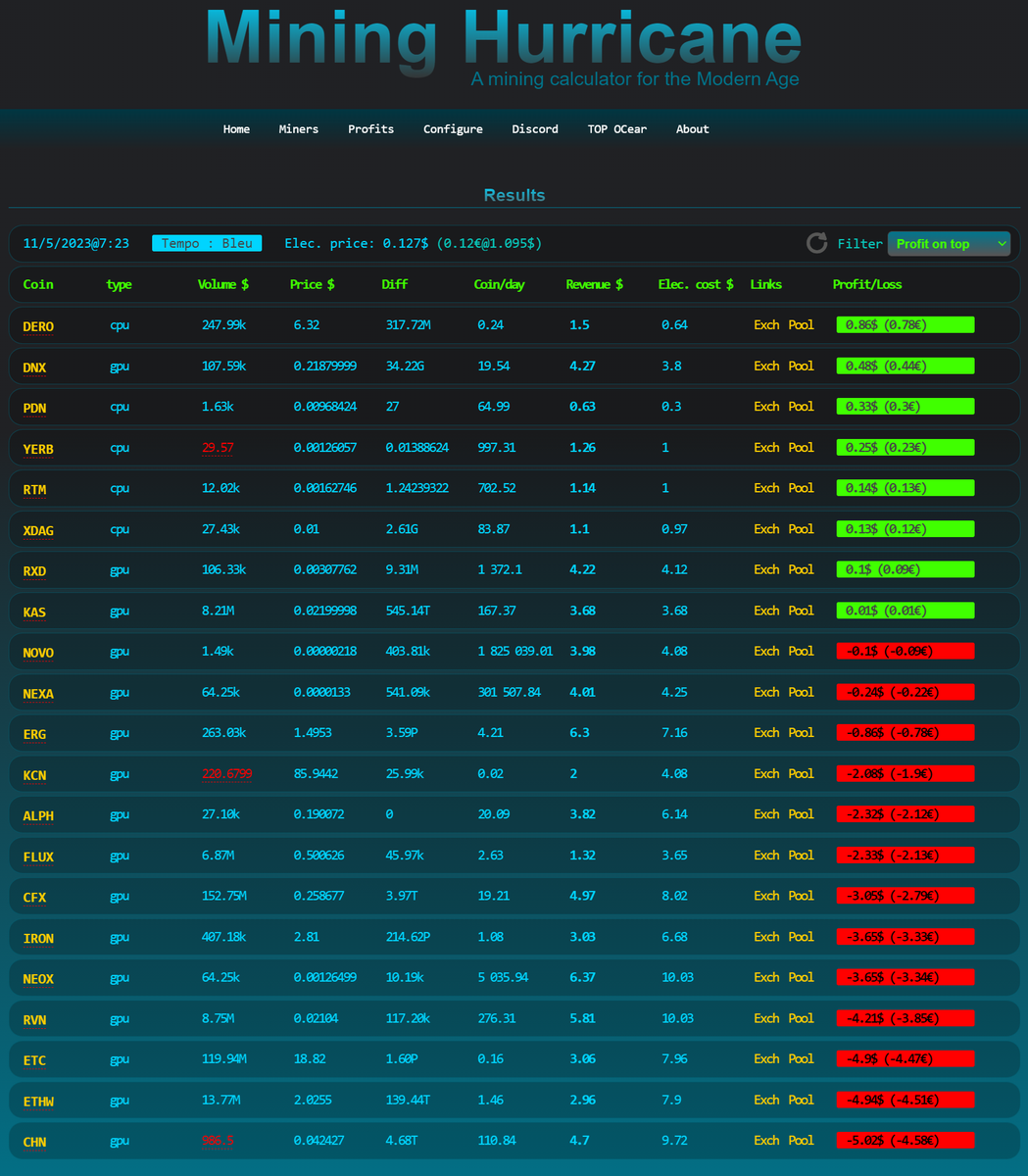The width and height of the screenshot is (1028, 1176).
Task: Open the KCN coin link
Action: [34, 775]
